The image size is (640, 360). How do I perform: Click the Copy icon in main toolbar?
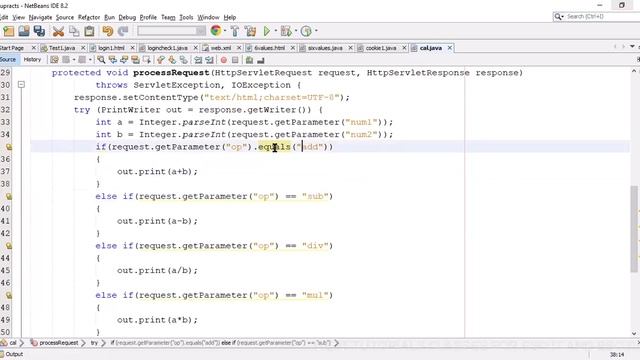coord(74,31)
